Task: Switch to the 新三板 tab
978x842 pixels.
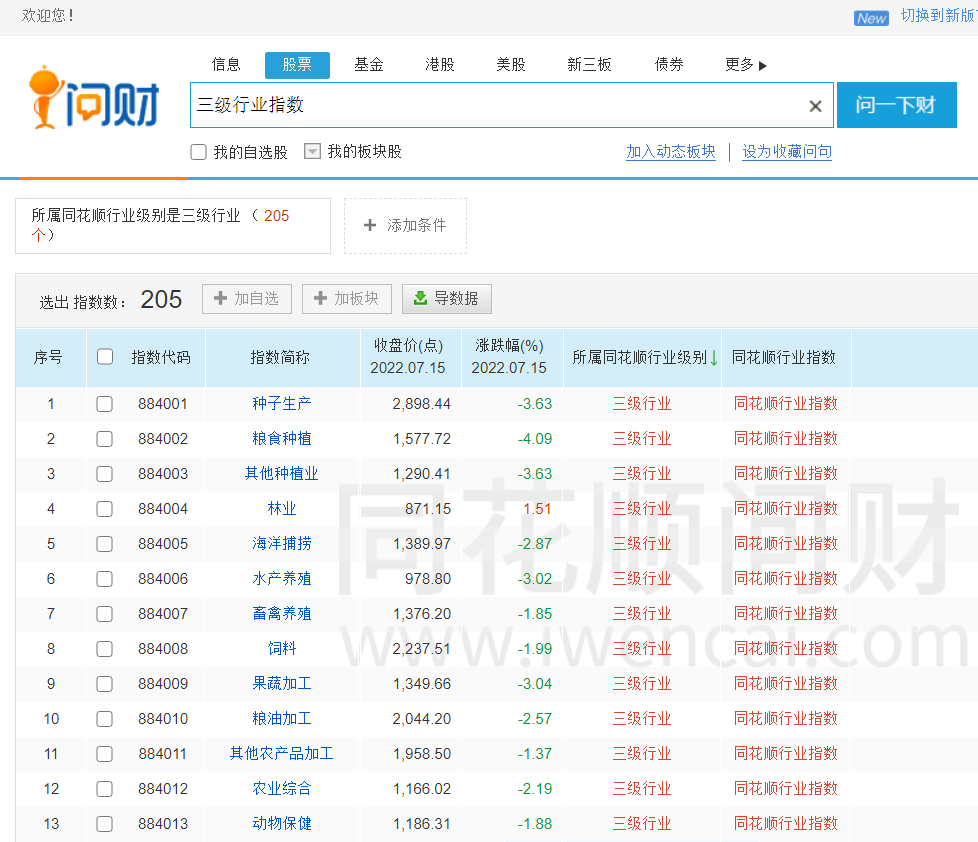Action: tap(589, 65)
